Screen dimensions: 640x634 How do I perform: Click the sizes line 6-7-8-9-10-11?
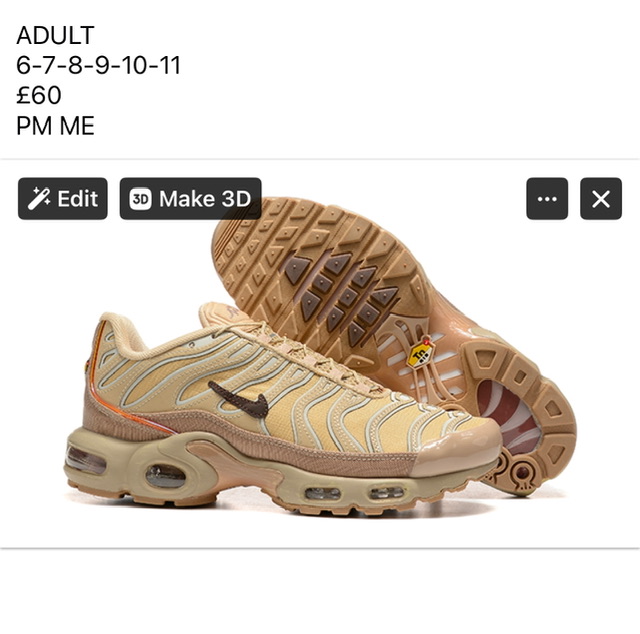coord(98,65)
